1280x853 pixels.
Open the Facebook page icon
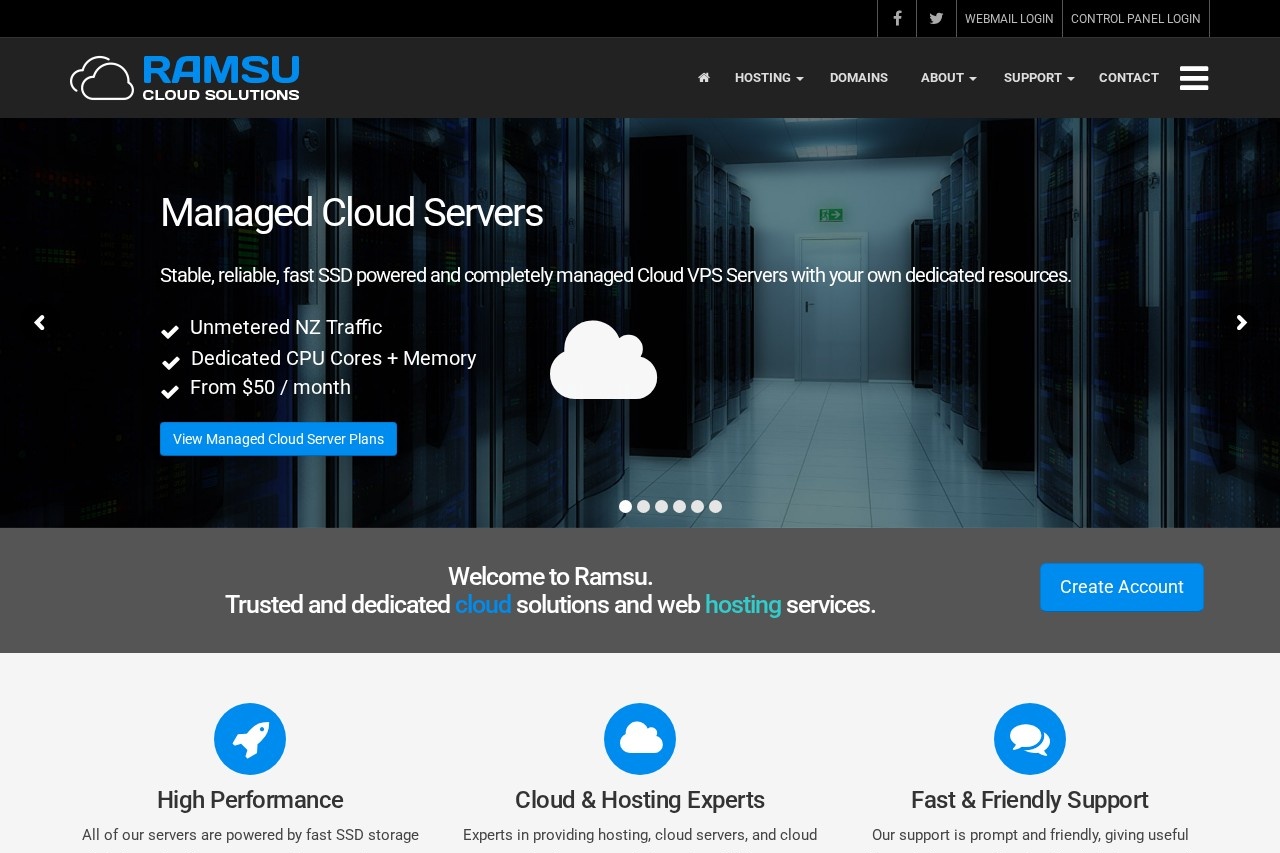(x=897, y=19)
